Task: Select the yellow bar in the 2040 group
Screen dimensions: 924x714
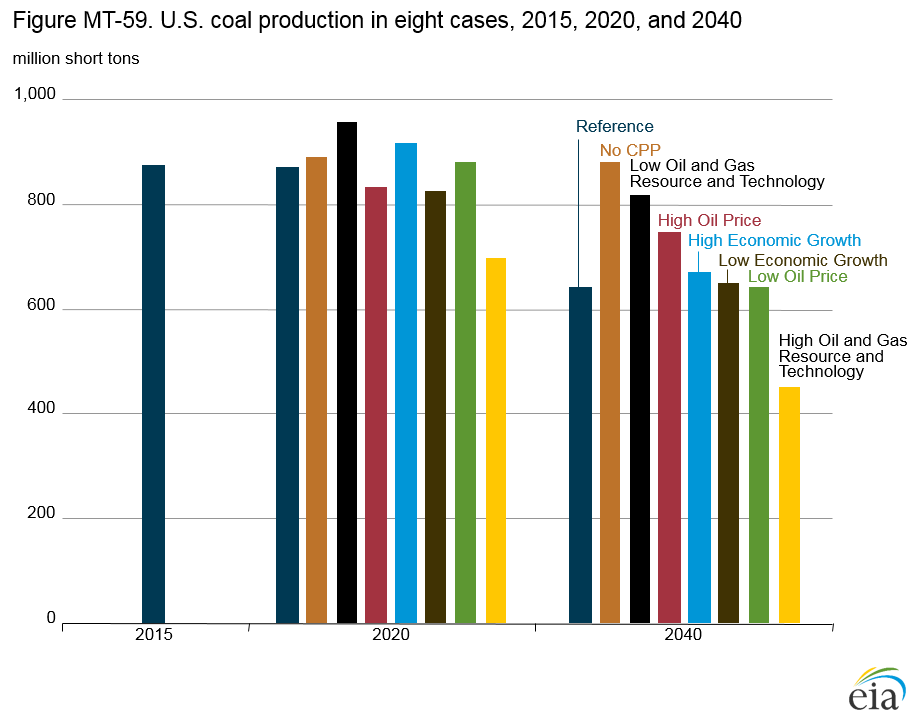Action: click(x=789, y=505)
